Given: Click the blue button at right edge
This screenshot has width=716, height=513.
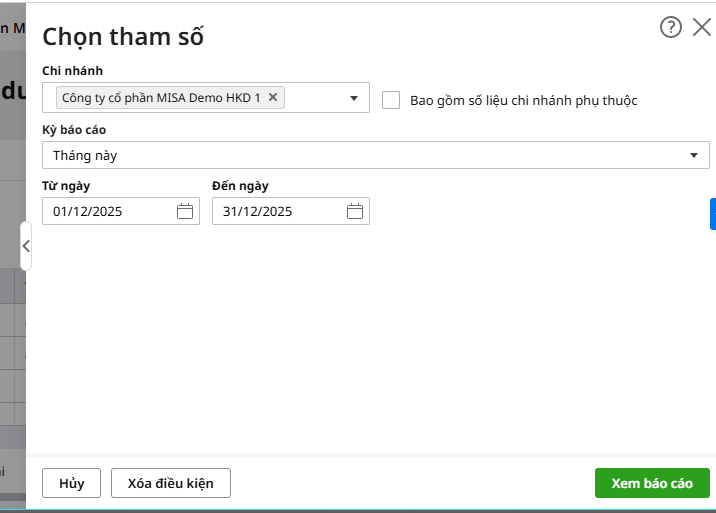Looking at the screenshot, I should point(712,214).
